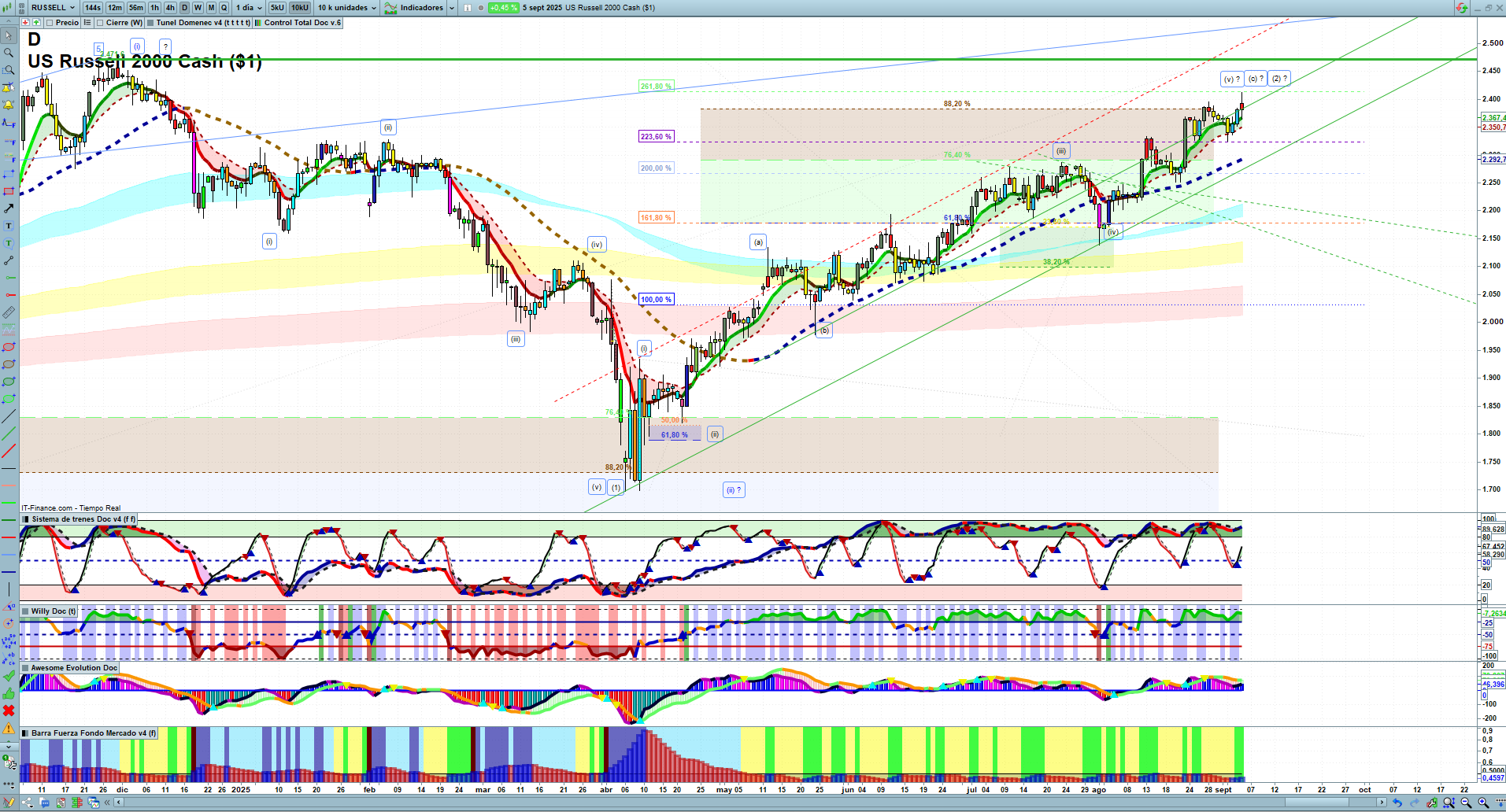Select the 1h timeframe
The image size is (1506, 812).
[x=154, y=8]
